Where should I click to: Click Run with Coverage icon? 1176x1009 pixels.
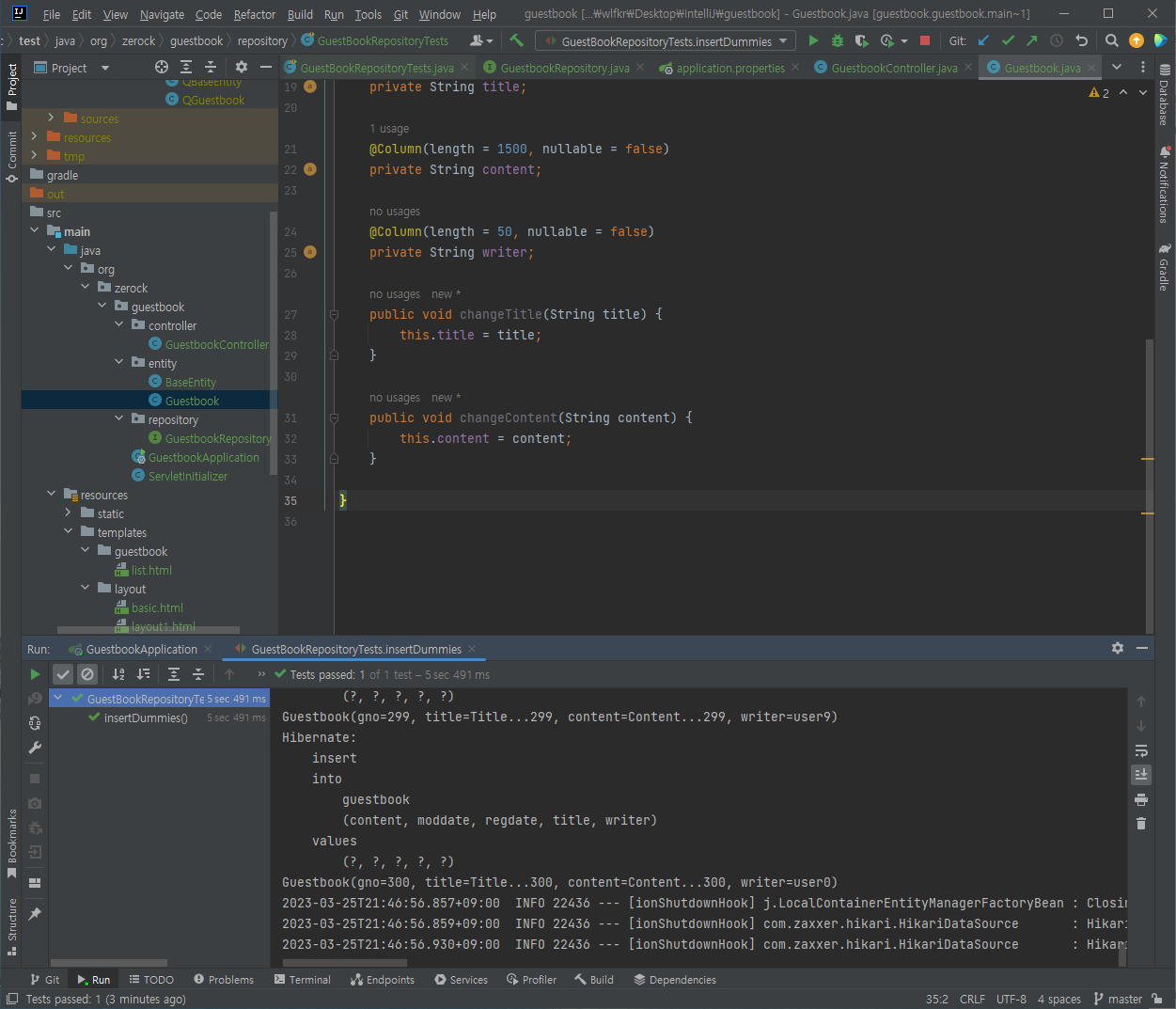(862, 41)
